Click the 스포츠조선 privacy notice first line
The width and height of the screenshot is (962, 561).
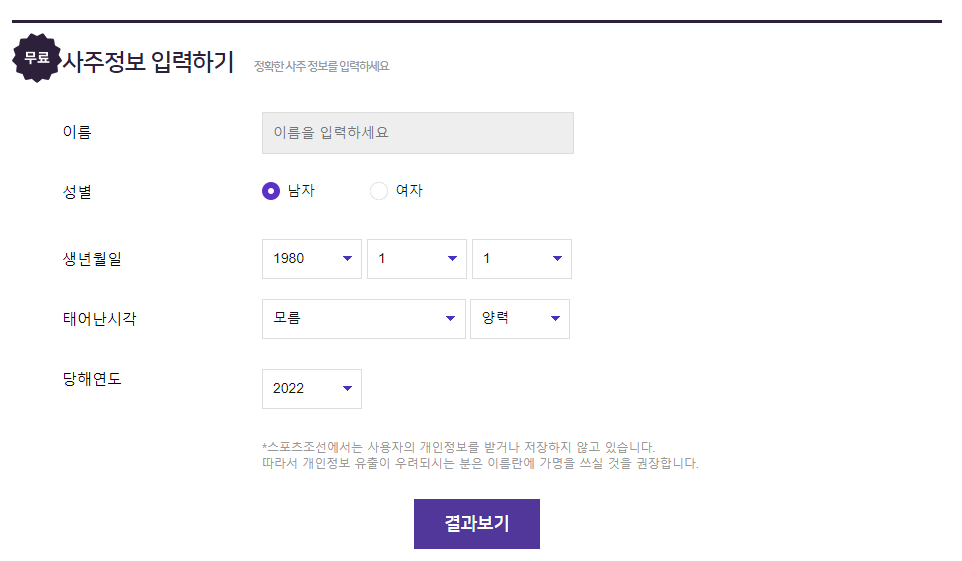pos(458,447)
